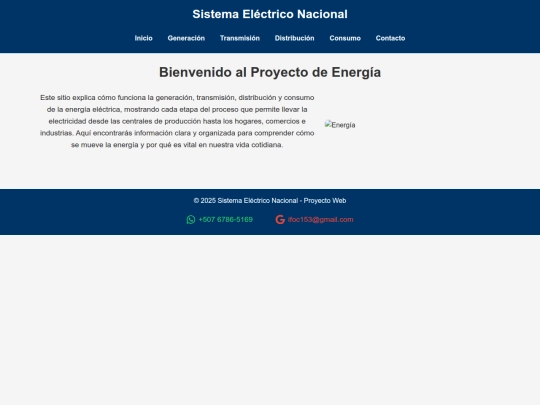Click the broken Energía image

pos(340,125)
